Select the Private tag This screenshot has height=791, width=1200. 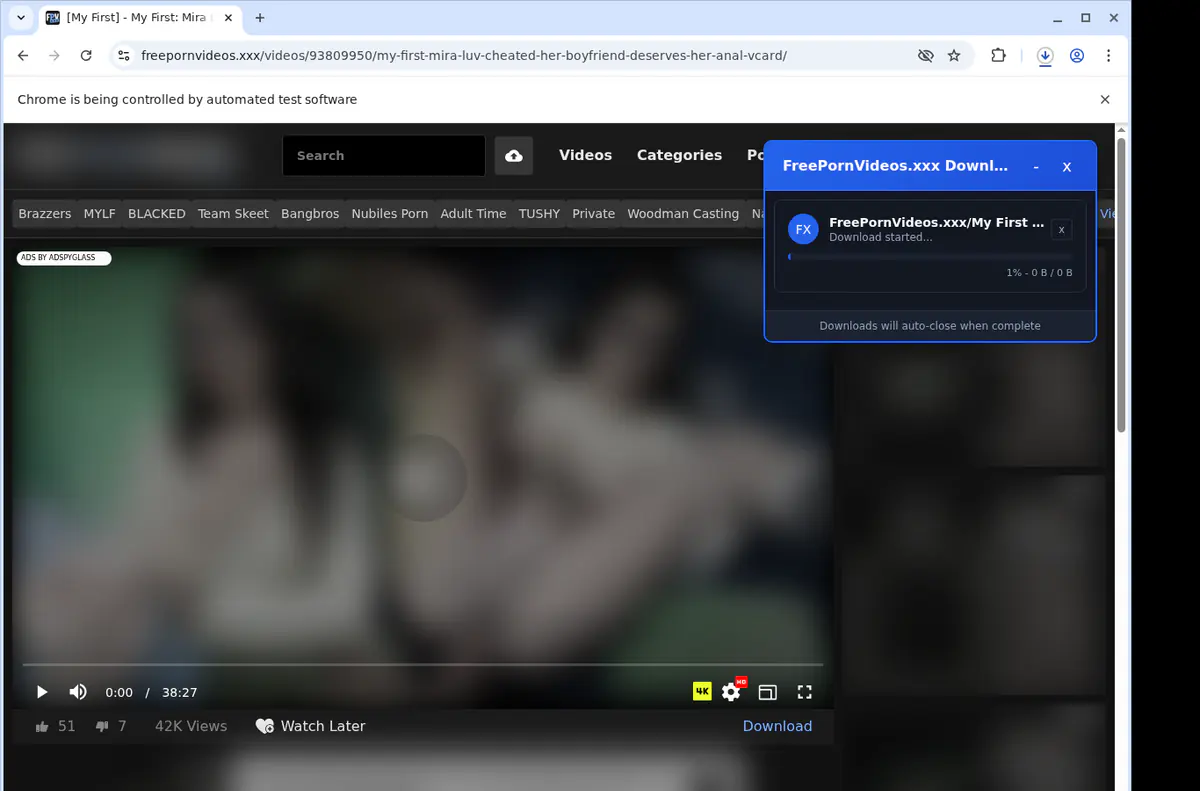pos(593,213)
